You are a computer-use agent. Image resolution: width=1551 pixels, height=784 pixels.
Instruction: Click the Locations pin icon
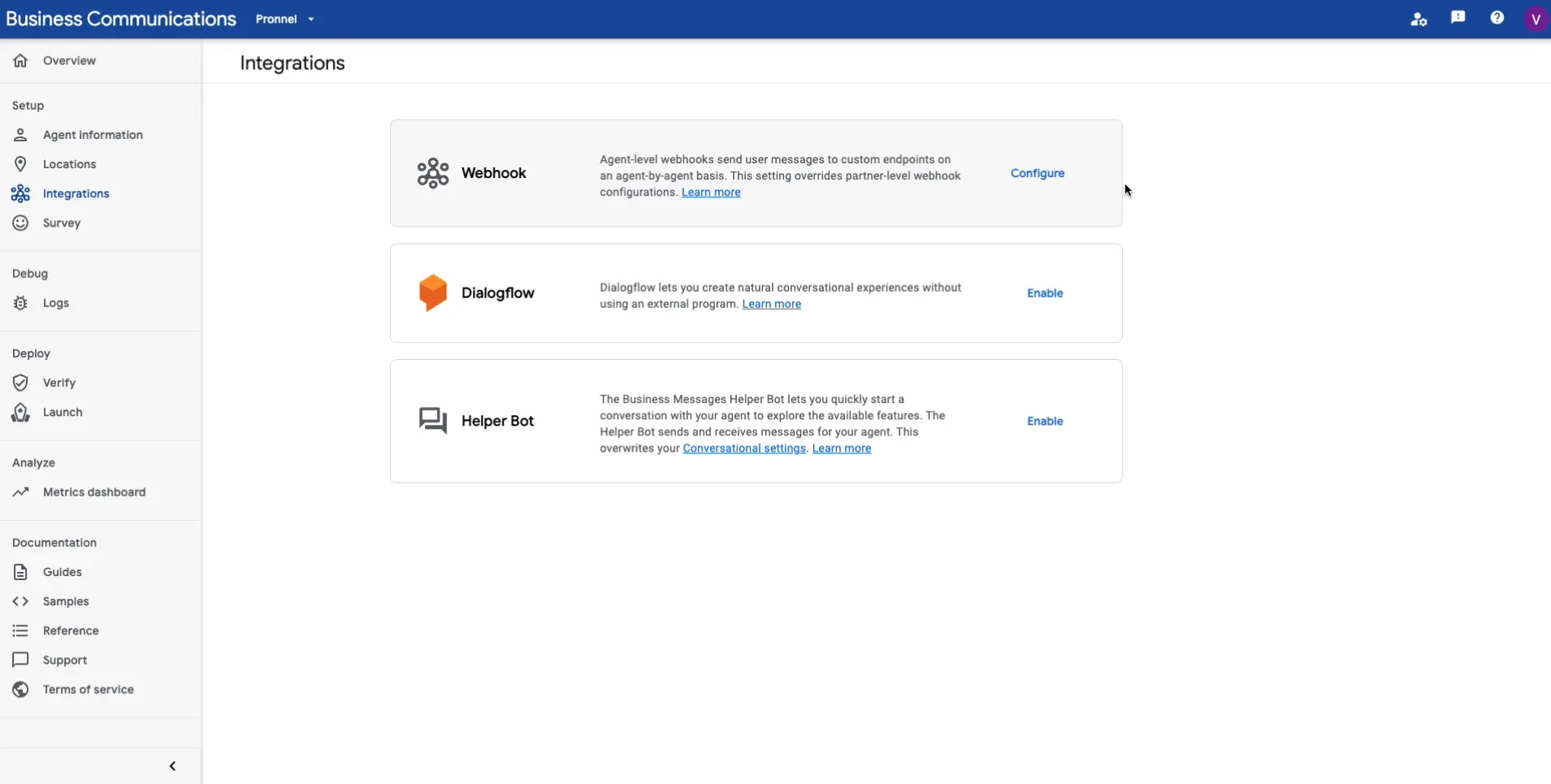coord(20,164)
